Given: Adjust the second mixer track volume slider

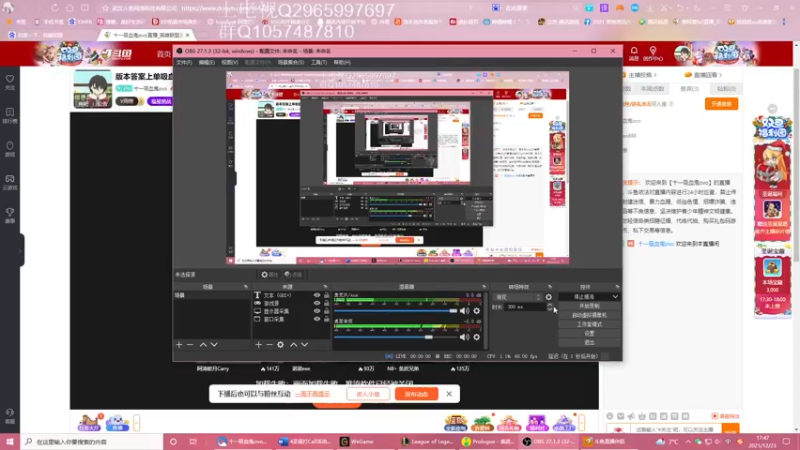Looking at the screenshot, I should click(x=396, y=337).
